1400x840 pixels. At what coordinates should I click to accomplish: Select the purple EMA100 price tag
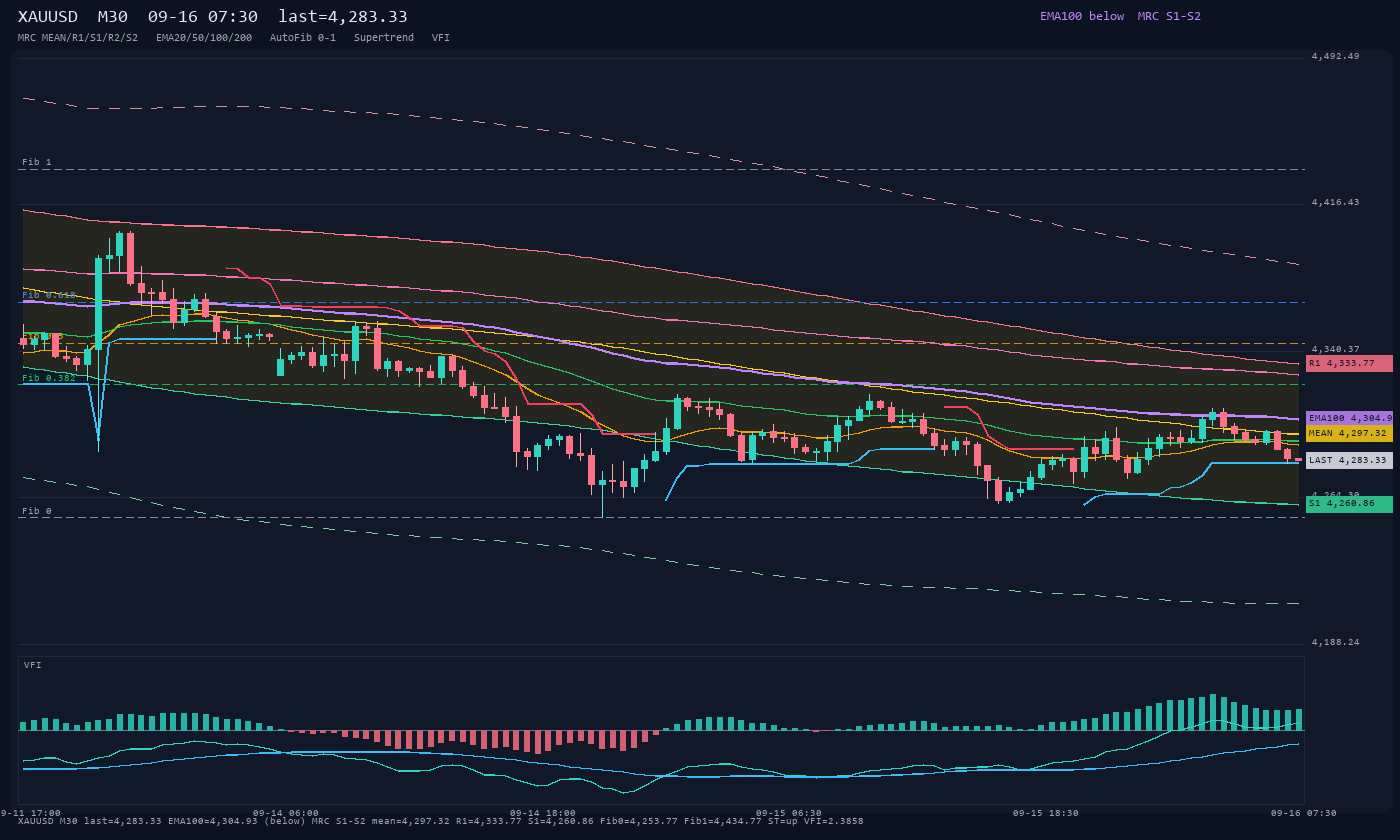click(1349, 418)
